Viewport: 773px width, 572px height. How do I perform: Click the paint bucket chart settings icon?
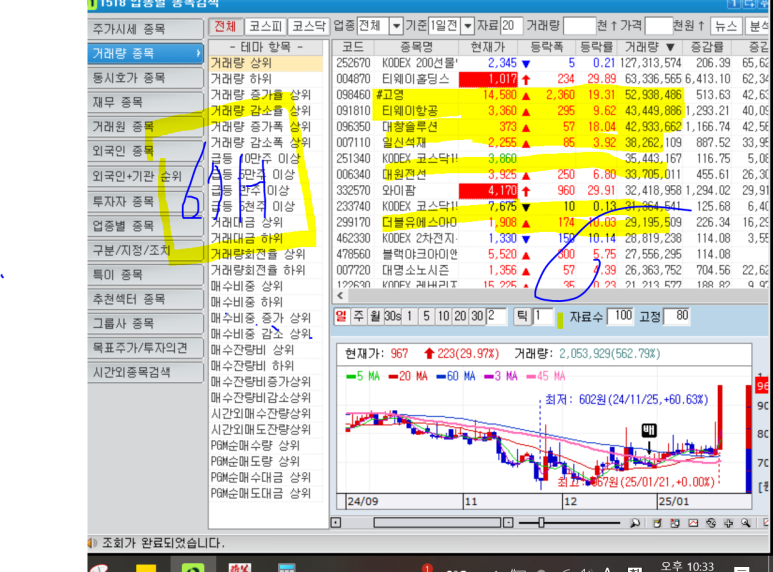[657, 523]
